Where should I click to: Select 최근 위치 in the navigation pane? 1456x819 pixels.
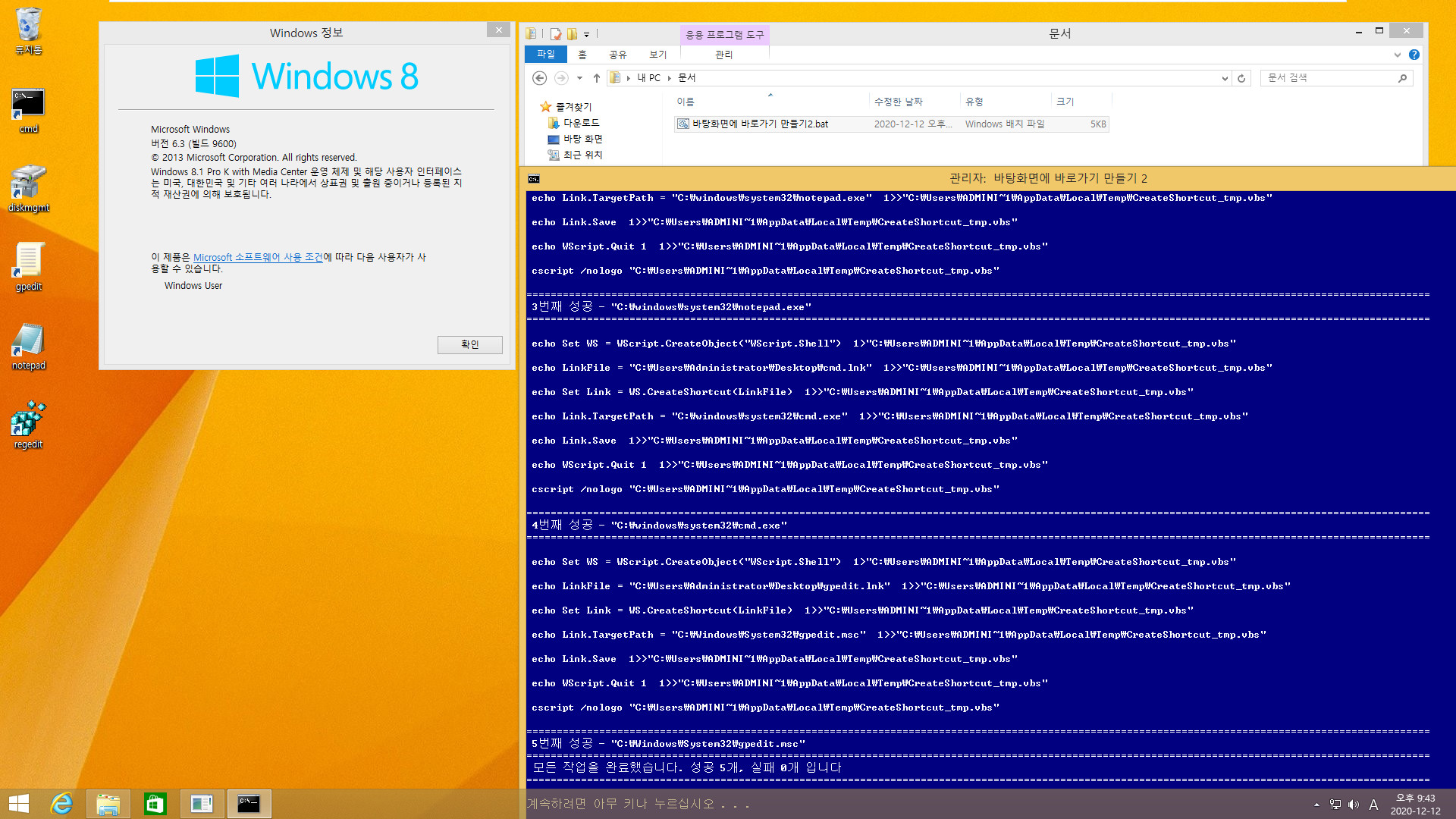(583, 155)
